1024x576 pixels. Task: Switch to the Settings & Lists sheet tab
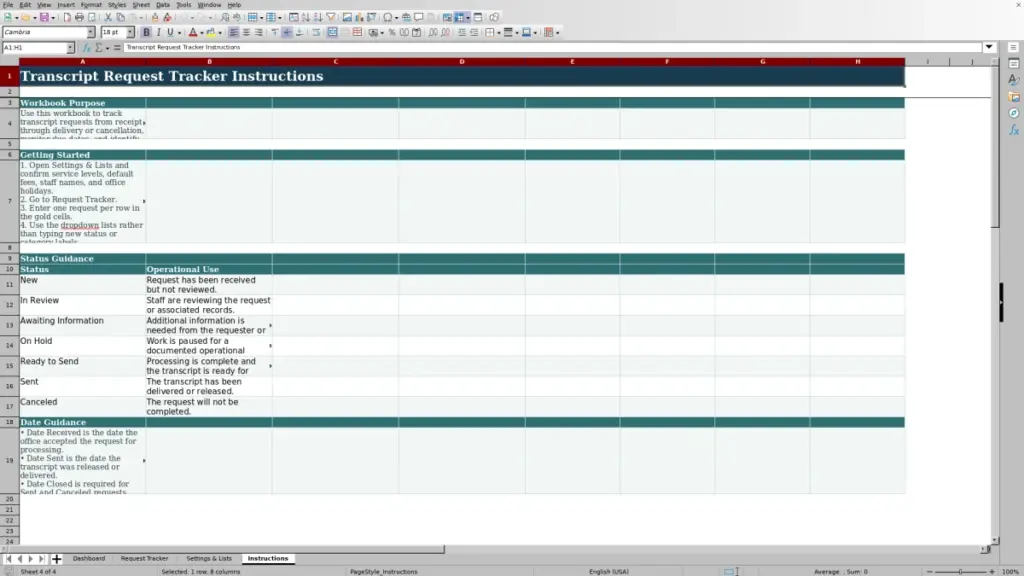209,558
